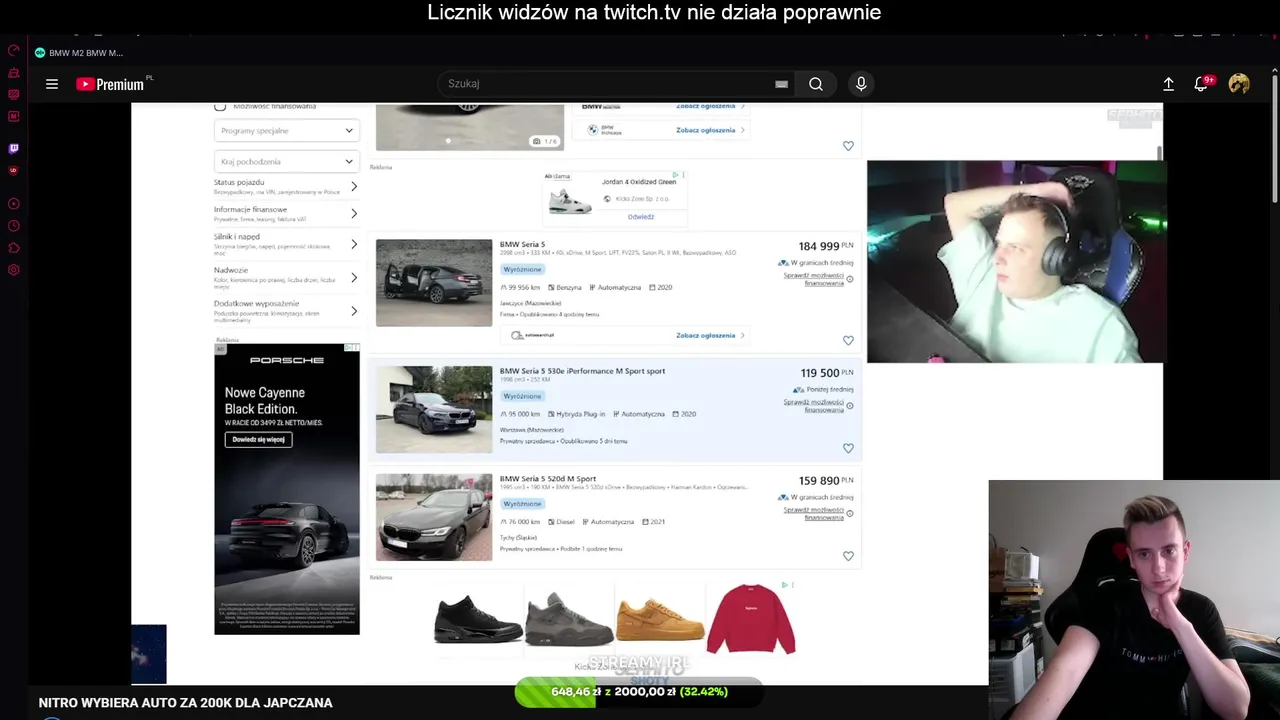Click Dowiedz się więcej in Porsche ad

258,440
